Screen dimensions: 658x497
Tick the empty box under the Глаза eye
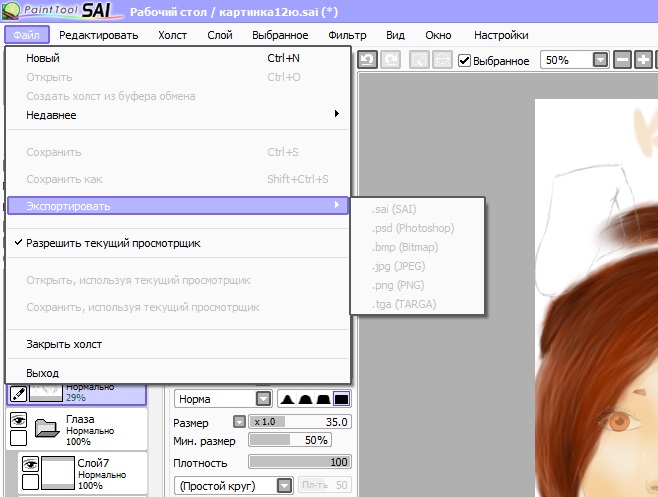(x=18, y=438)
